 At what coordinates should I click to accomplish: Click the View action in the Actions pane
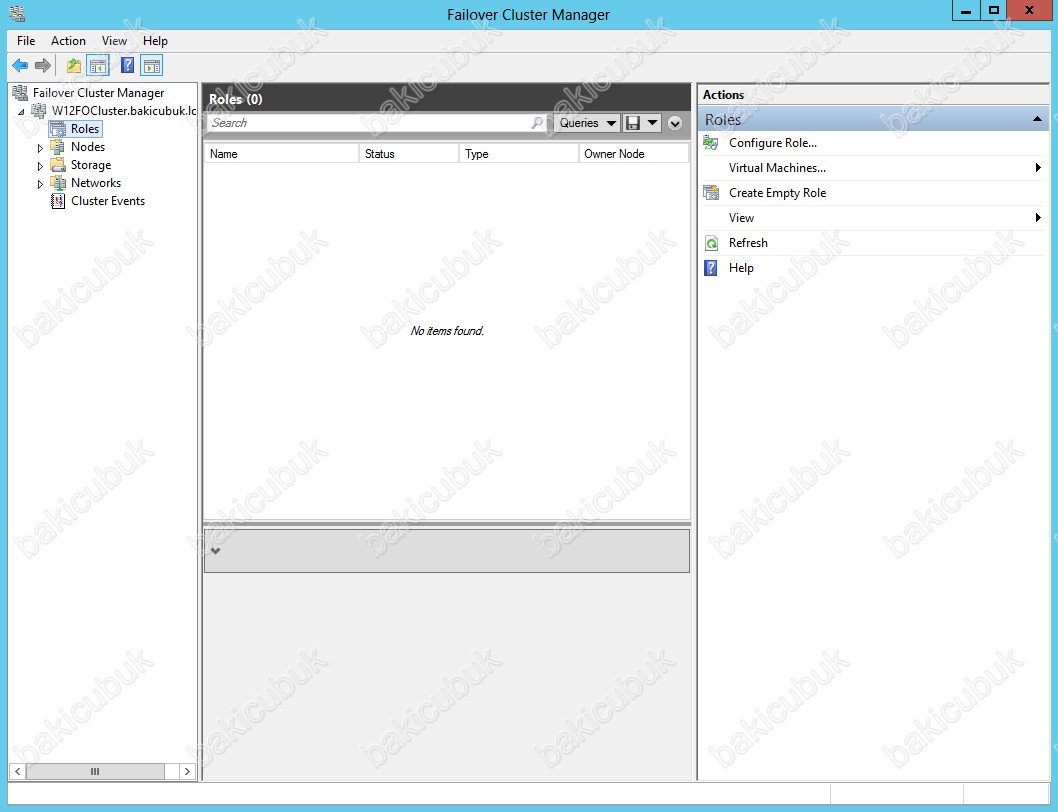pyautogui.click(x=741, y=218)
